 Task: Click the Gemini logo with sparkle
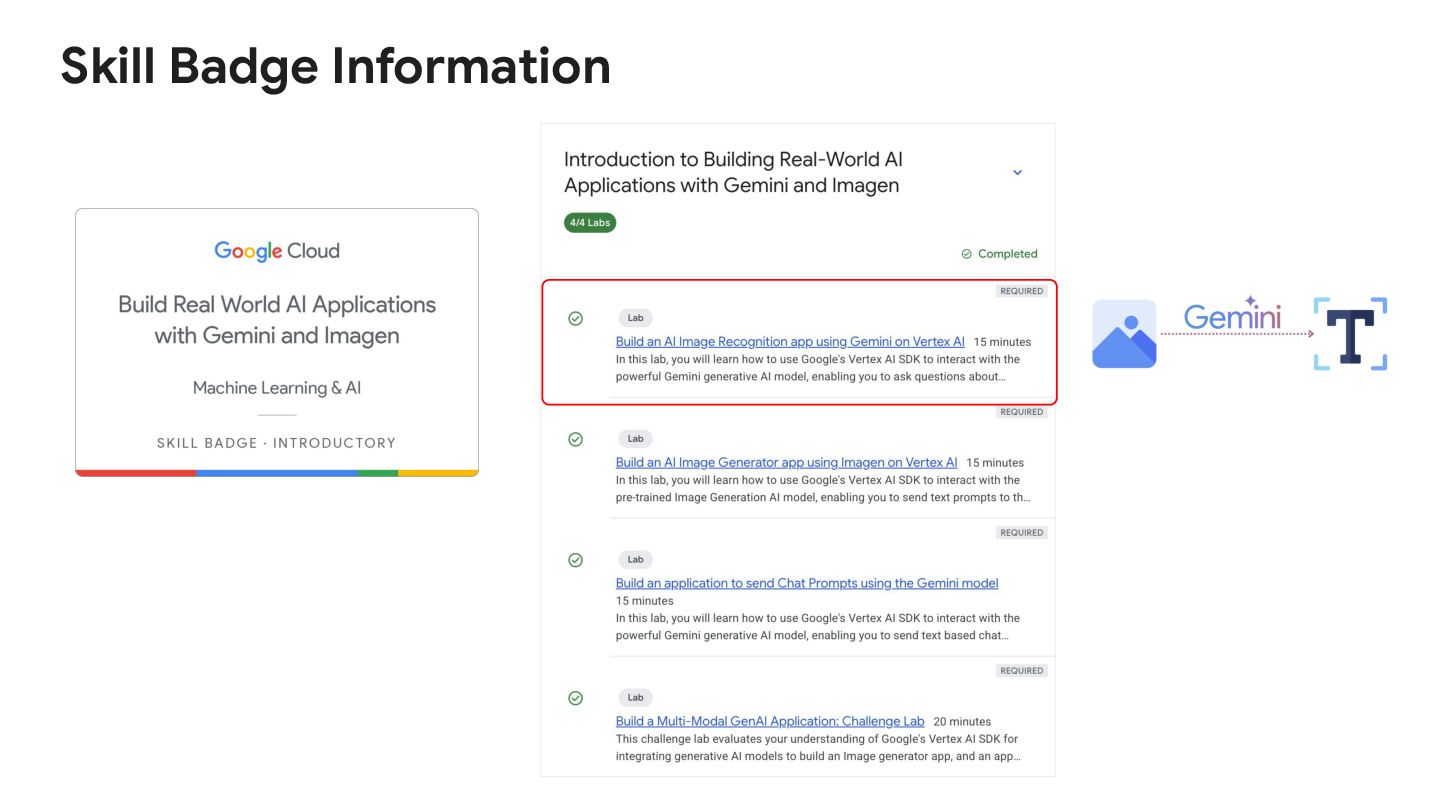[x=1232, y=315]
